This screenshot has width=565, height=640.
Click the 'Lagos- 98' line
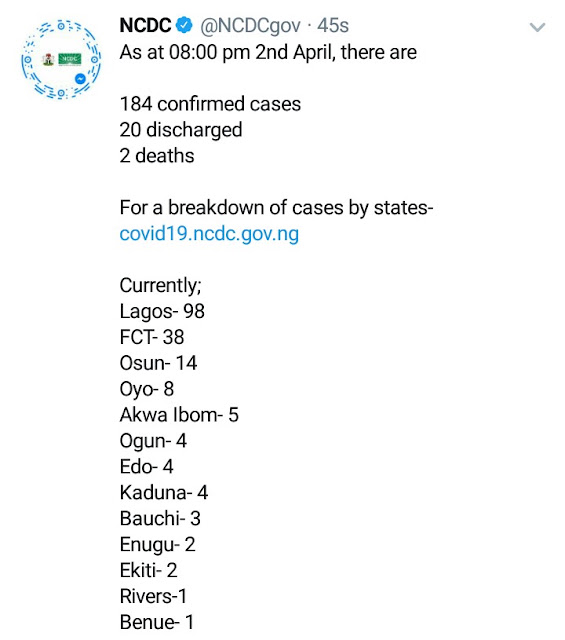pyautogui.click(x=162, y=311)
